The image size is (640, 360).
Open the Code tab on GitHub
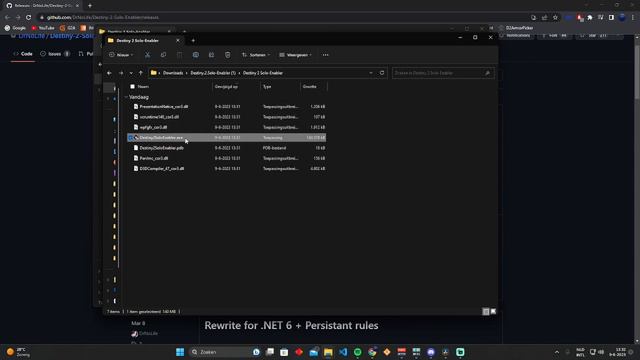23,54
